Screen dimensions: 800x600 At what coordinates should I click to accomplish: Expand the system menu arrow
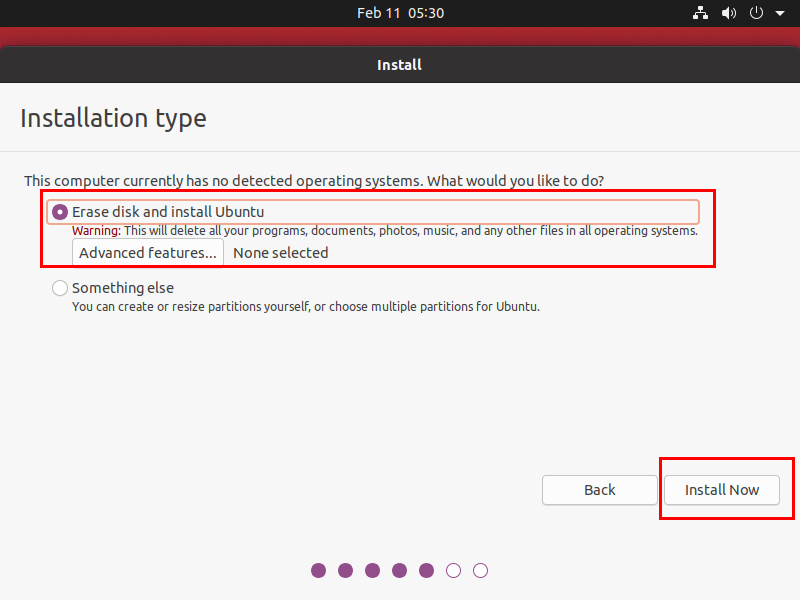pyautogui.click(x=780, y=13)
